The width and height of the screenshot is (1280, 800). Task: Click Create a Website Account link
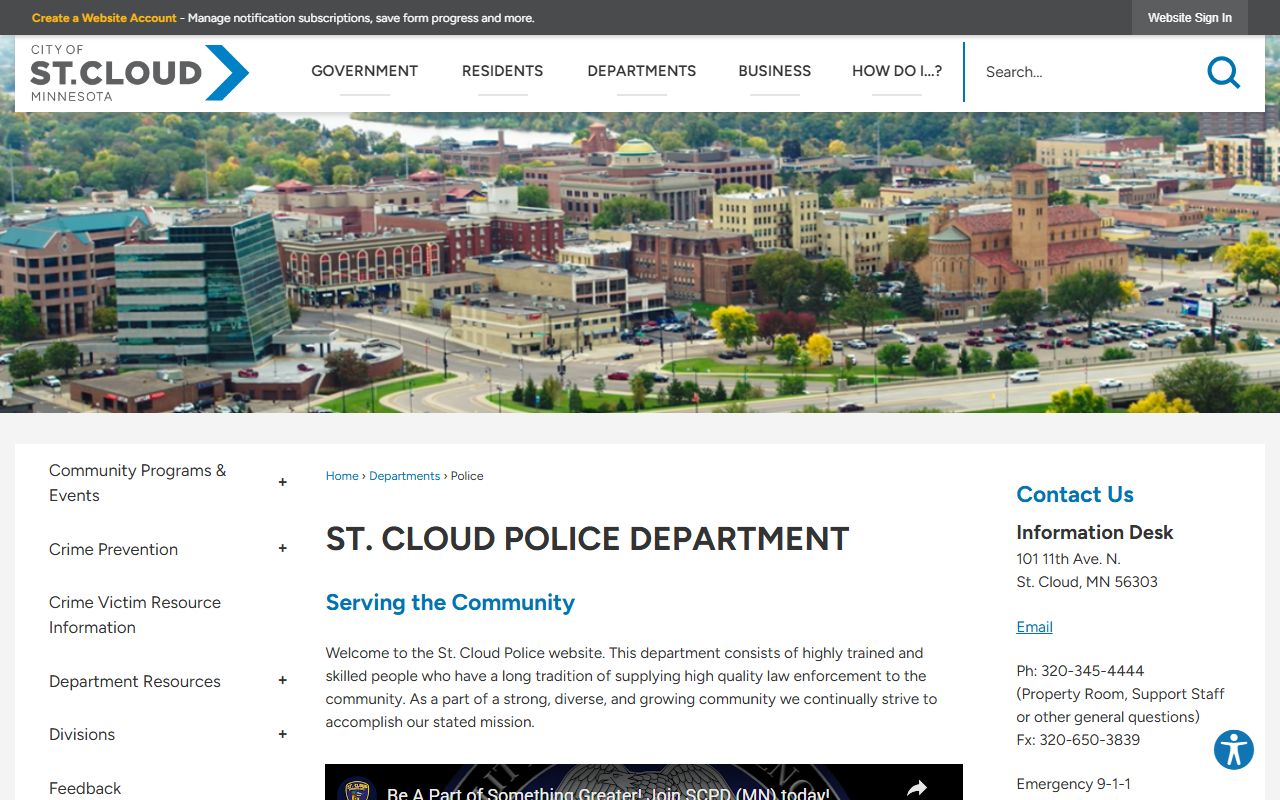[x=104, y=18]
